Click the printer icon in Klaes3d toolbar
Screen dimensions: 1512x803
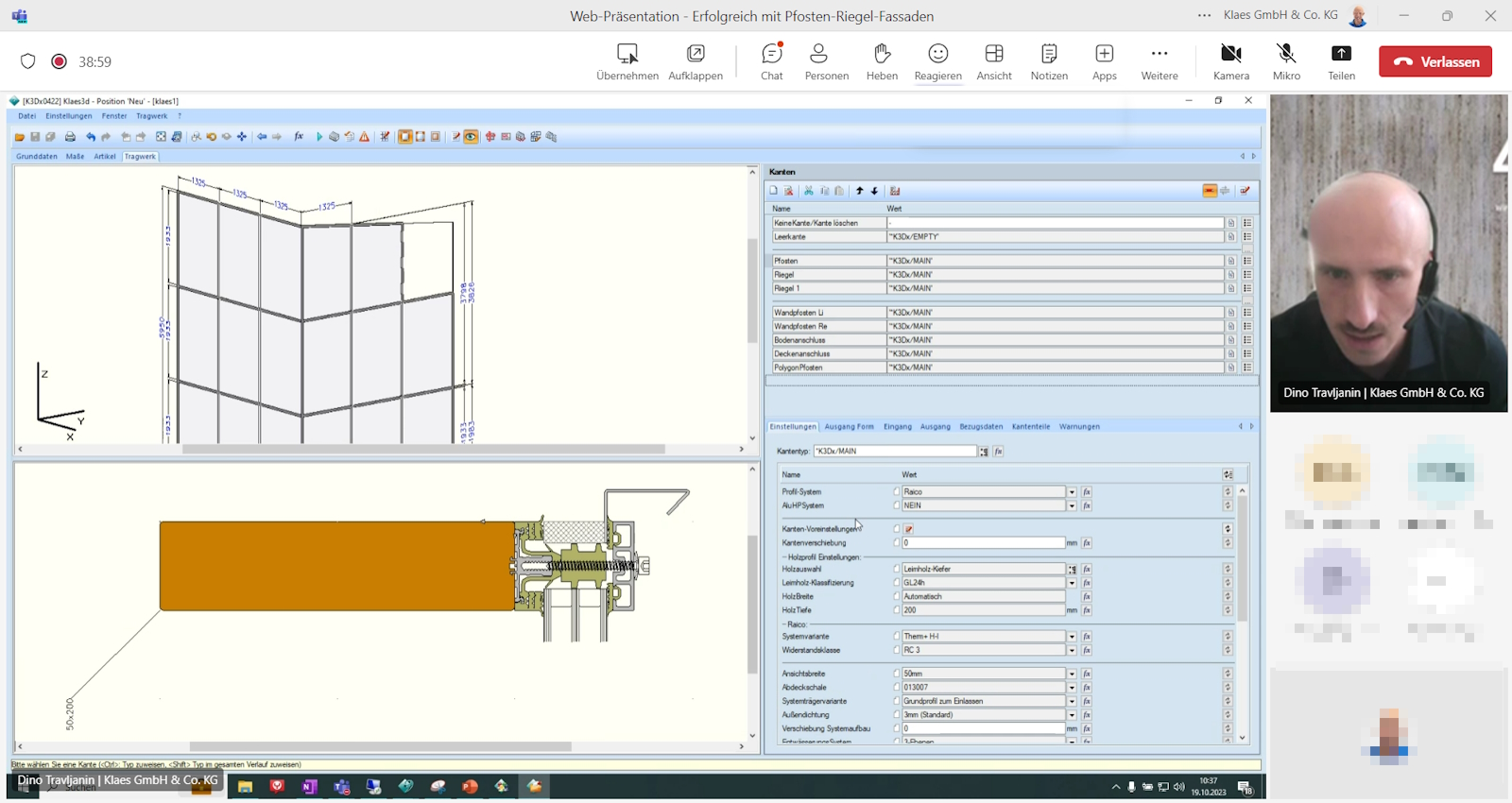70,137
